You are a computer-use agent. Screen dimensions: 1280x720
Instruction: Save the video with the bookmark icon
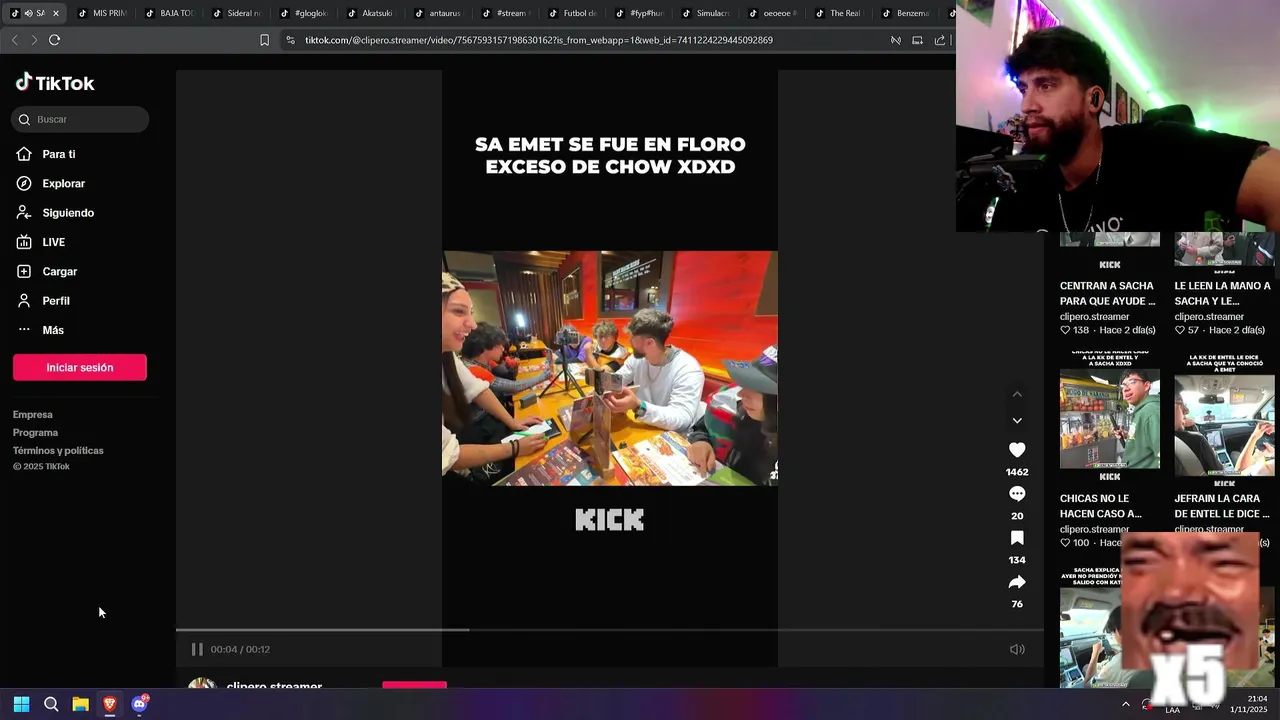pyautogui.click(x=1017, y=538)
